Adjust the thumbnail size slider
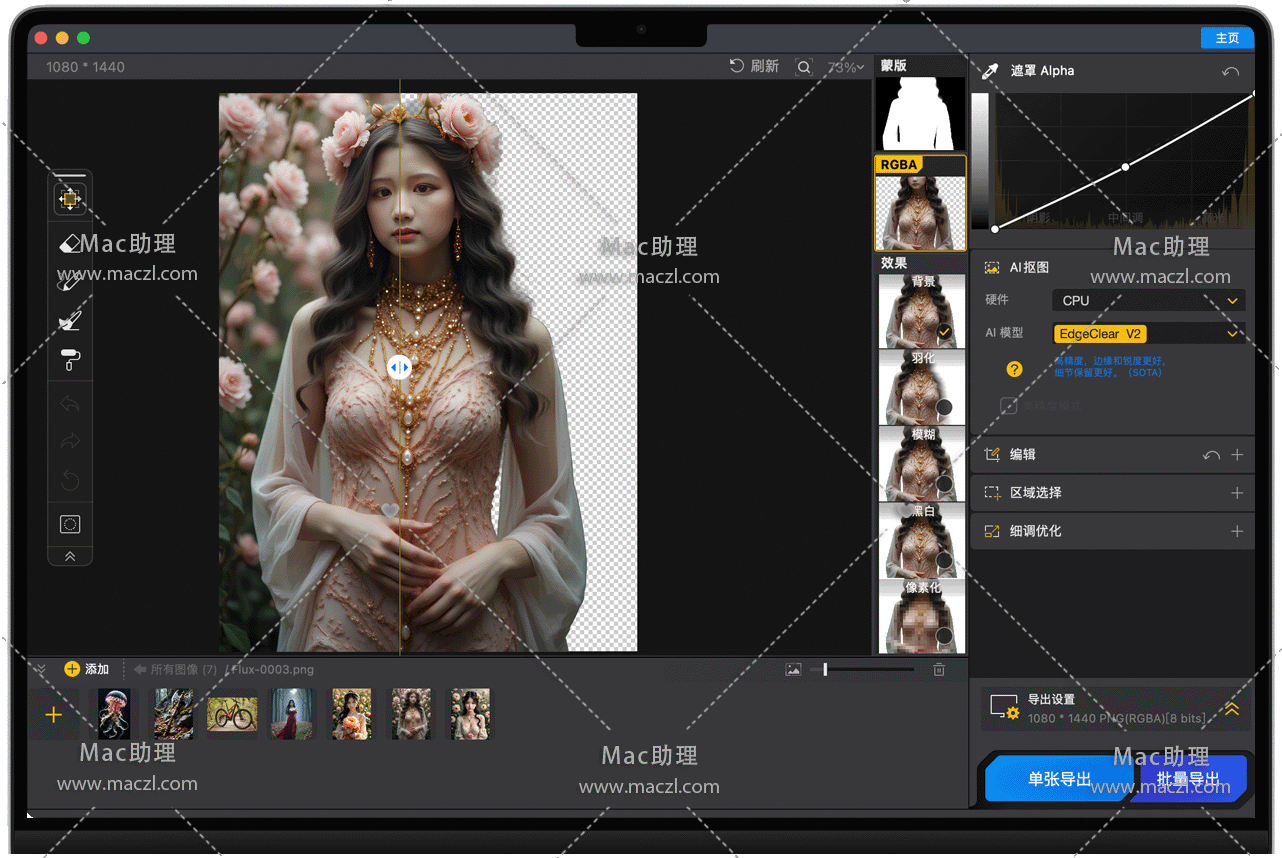This screenshot has height=858, width=1282. coord(825,670)
